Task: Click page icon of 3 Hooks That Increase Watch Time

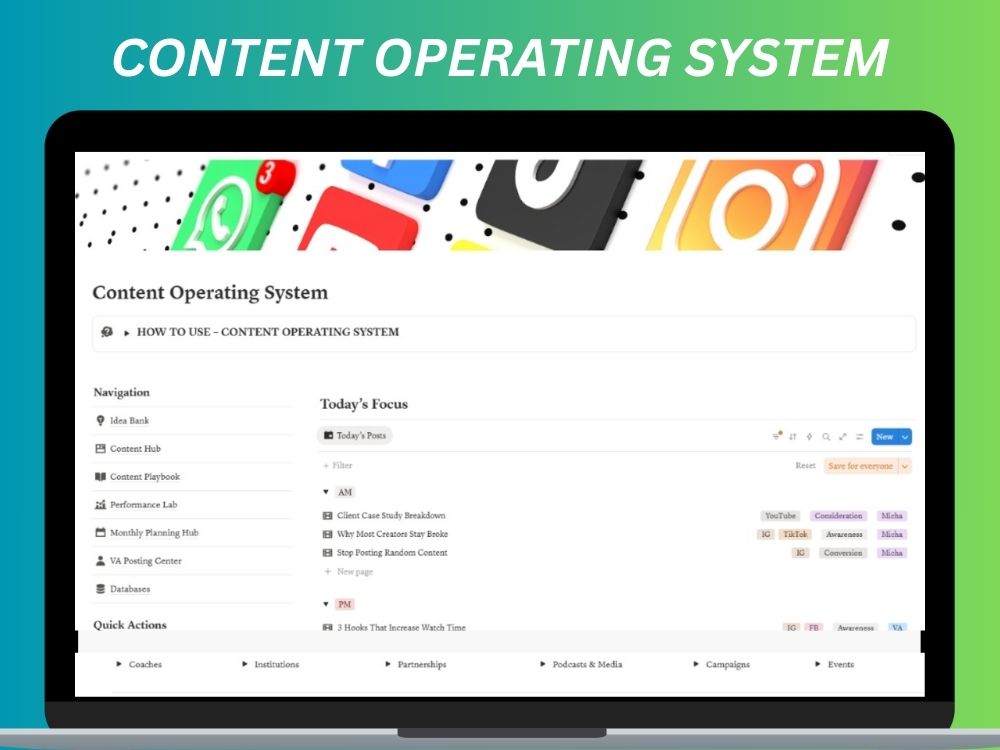Action: point(328,628)
